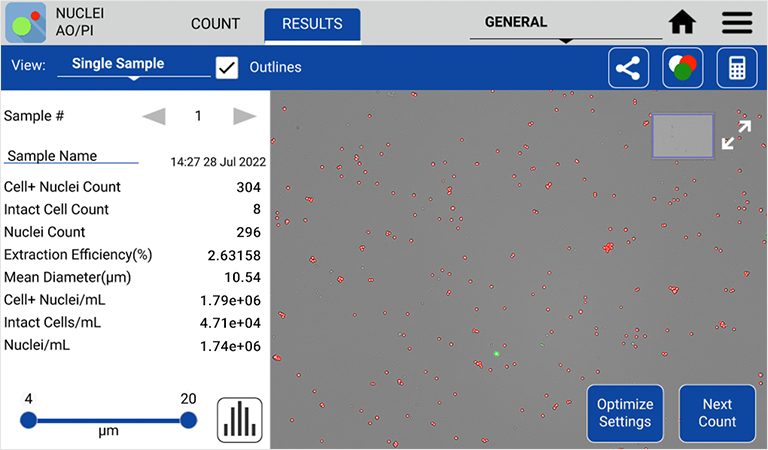Go to the home screen icon

pos(683,22)
